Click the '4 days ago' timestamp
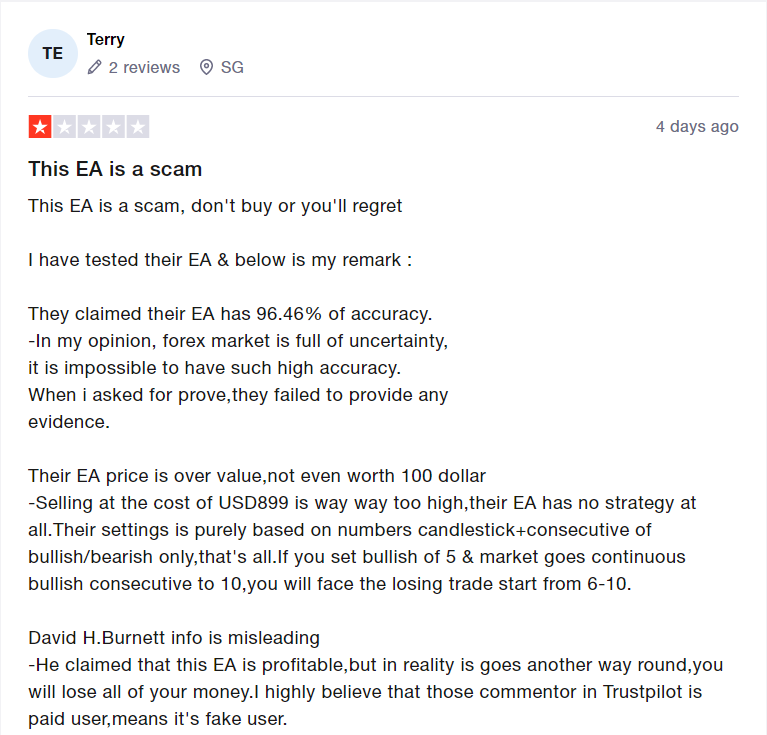 click(x=697, y=127)
